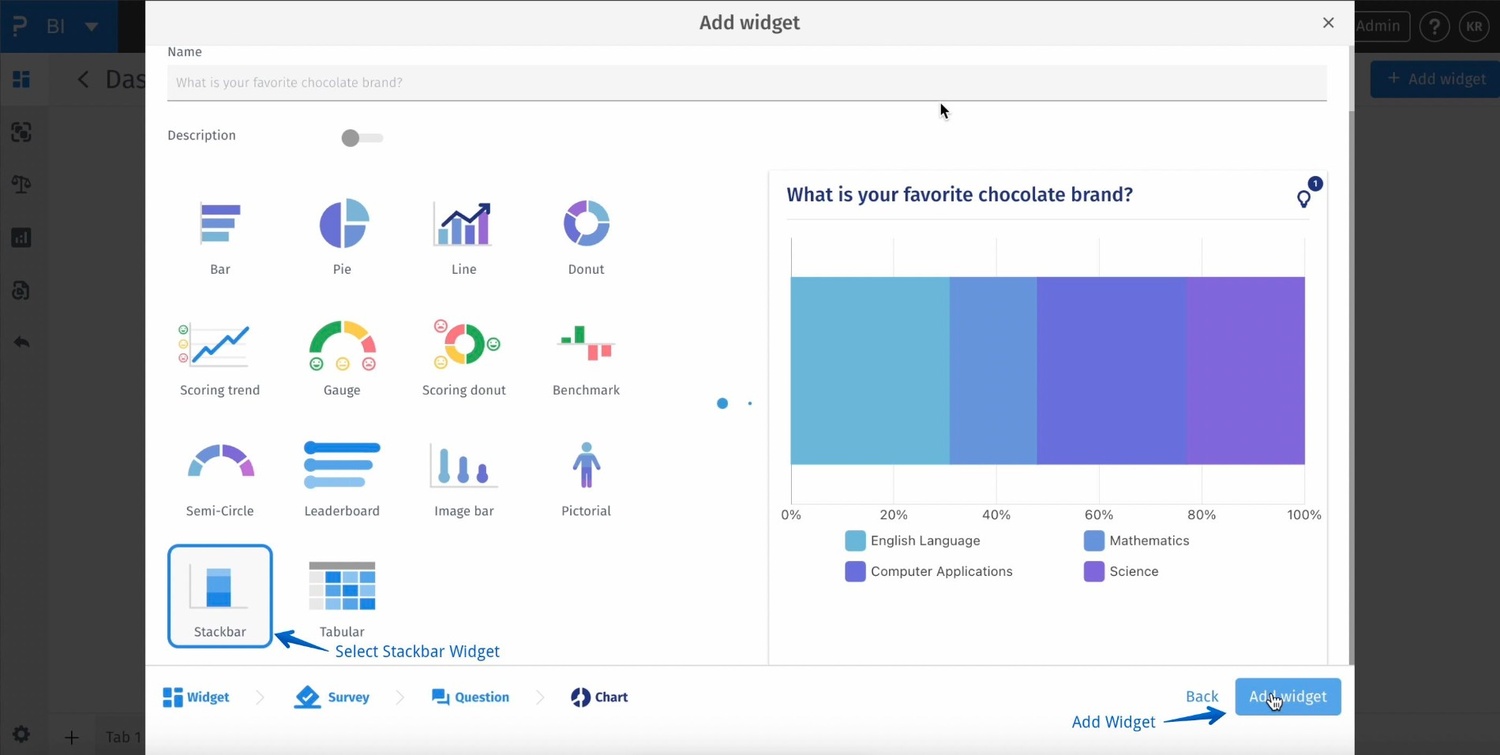The image size is (1500, 755).
Task: Click the English Language legend color swatch
Action: pos(855,541)
